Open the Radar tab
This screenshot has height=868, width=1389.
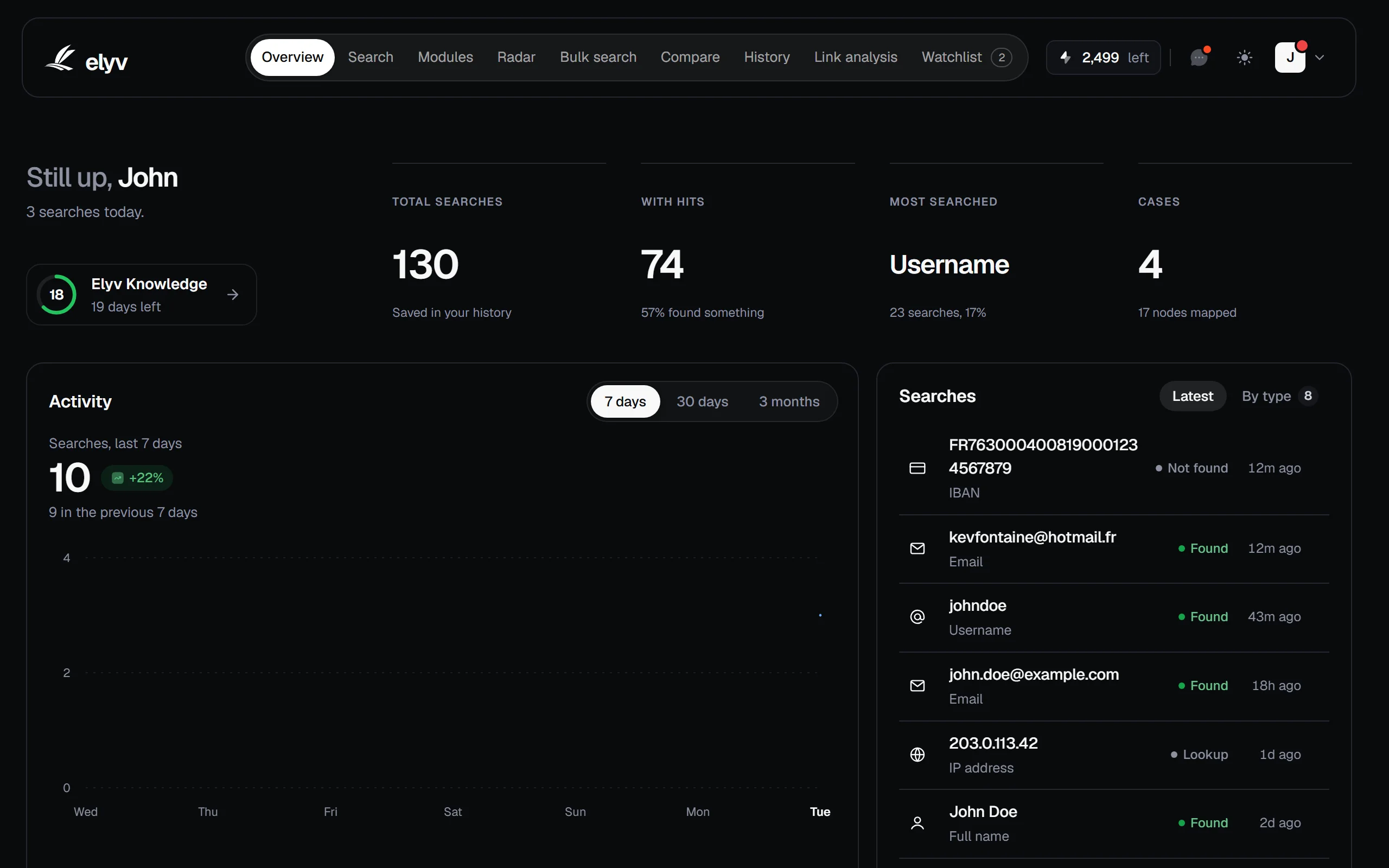tap(516, 58)
